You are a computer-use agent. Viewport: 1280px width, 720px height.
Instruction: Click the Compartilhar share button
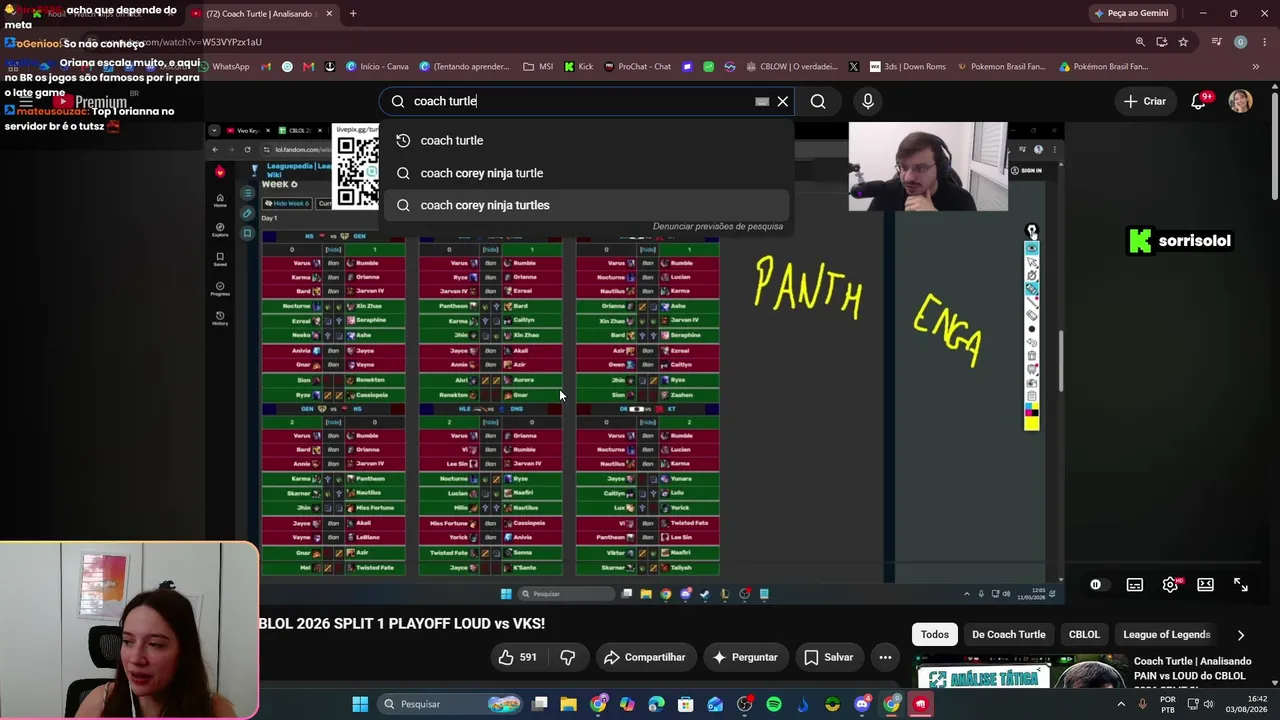(645, 657)
